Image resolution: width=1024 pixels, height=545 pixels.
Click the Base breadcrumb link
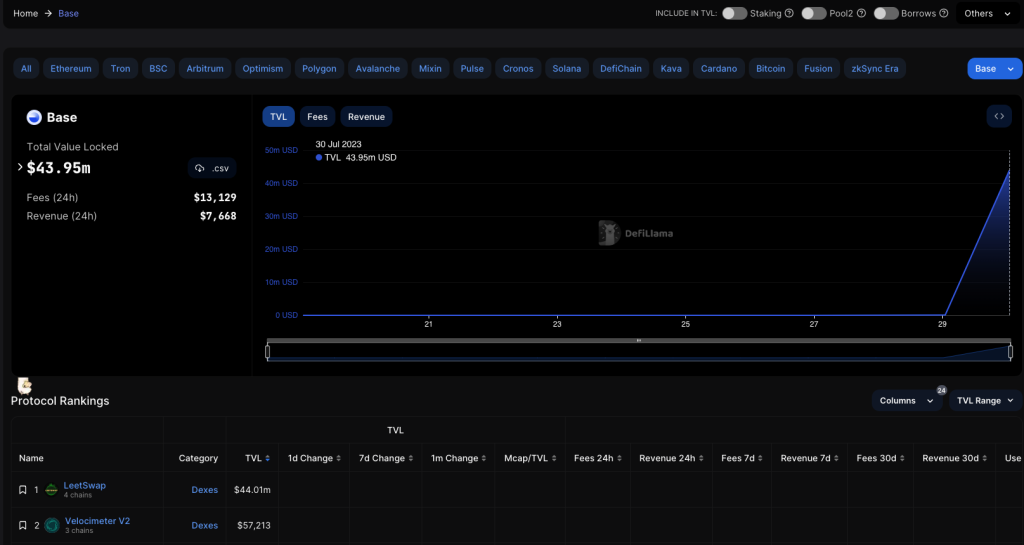tap(69, 13)
